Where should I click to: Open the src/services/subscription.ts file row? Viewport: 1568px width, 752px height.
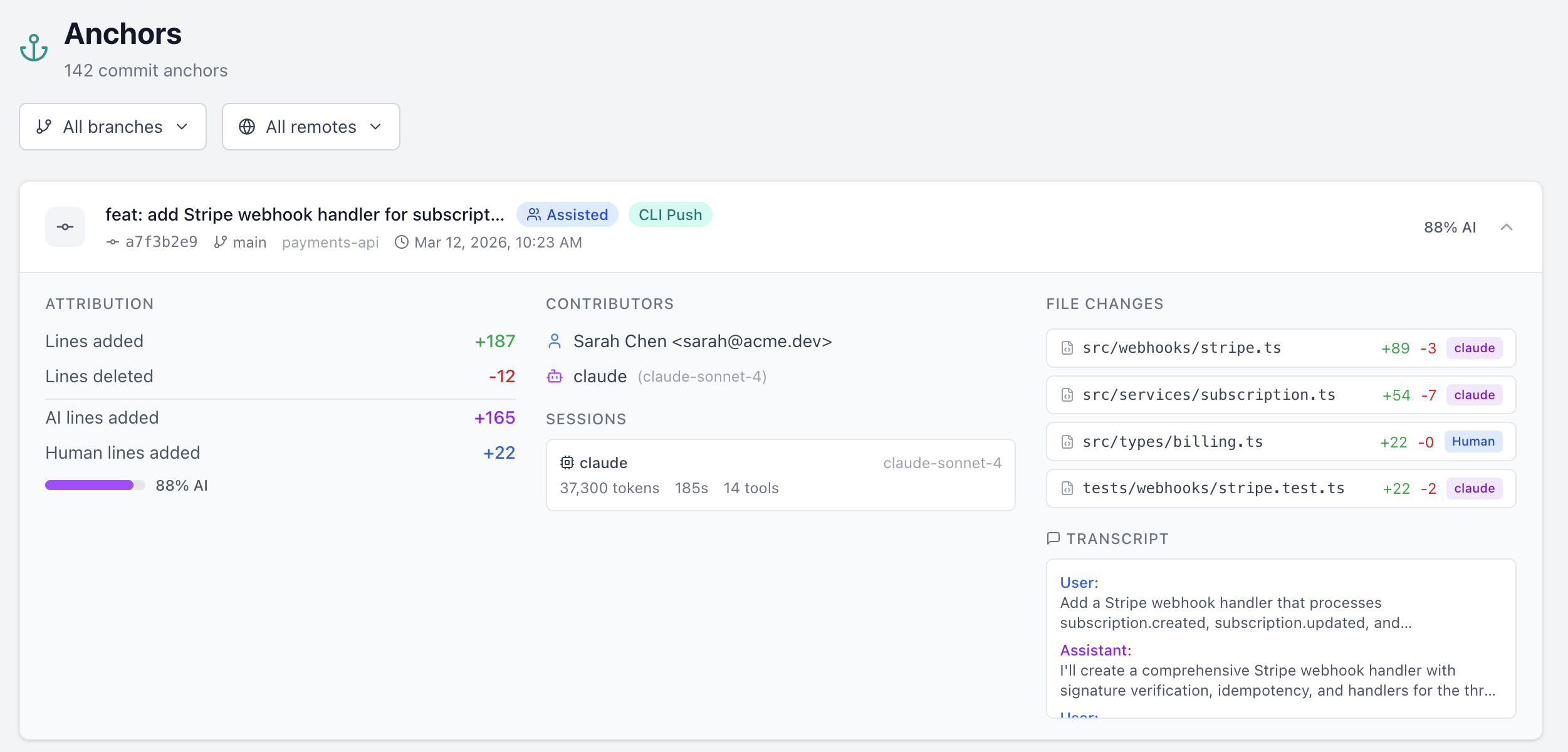[1210, 395]
